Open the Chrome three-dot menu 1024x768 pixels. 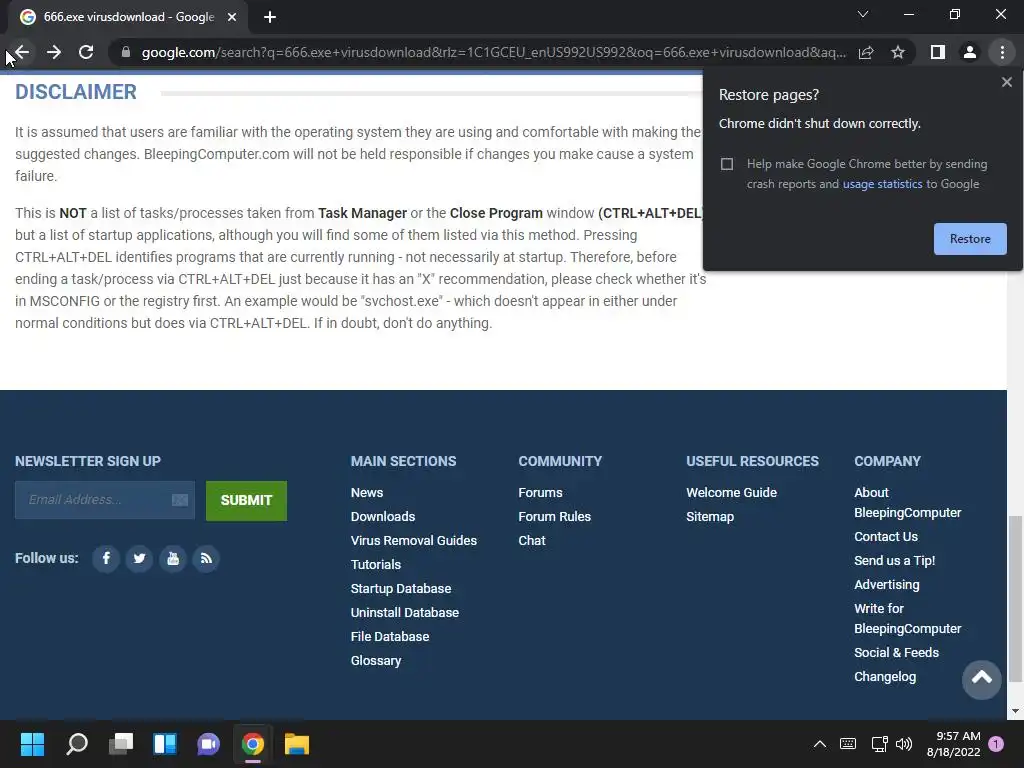click(1002, 52)
